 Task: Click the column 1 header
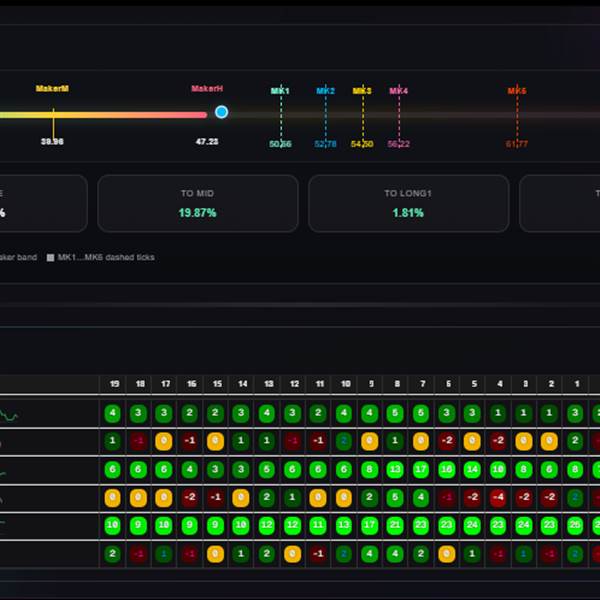577,384
